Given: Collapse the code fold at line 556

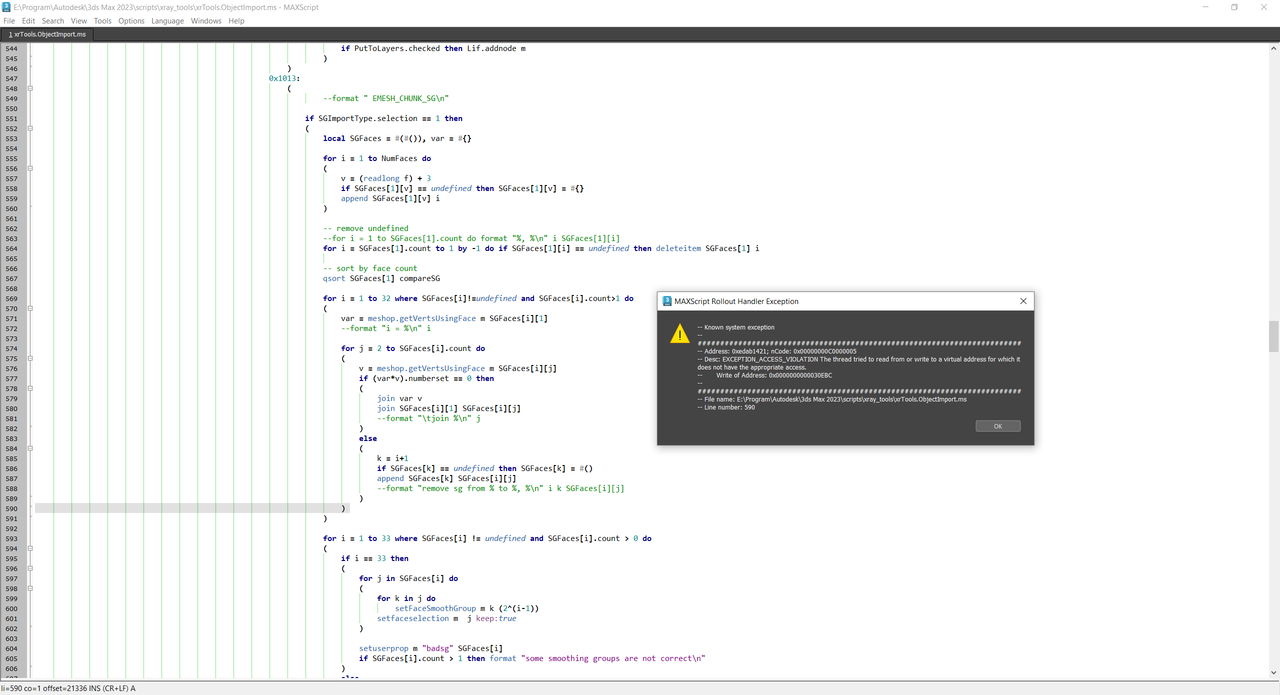Looking at the screenshot, I should pos(30,168).
